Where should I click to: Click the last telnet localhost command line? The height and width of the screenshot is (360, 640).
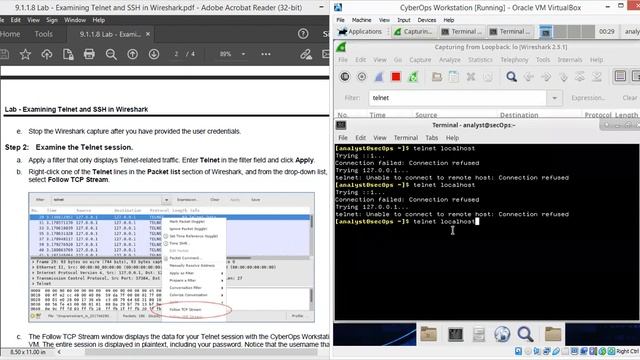[x=407, y=222]
